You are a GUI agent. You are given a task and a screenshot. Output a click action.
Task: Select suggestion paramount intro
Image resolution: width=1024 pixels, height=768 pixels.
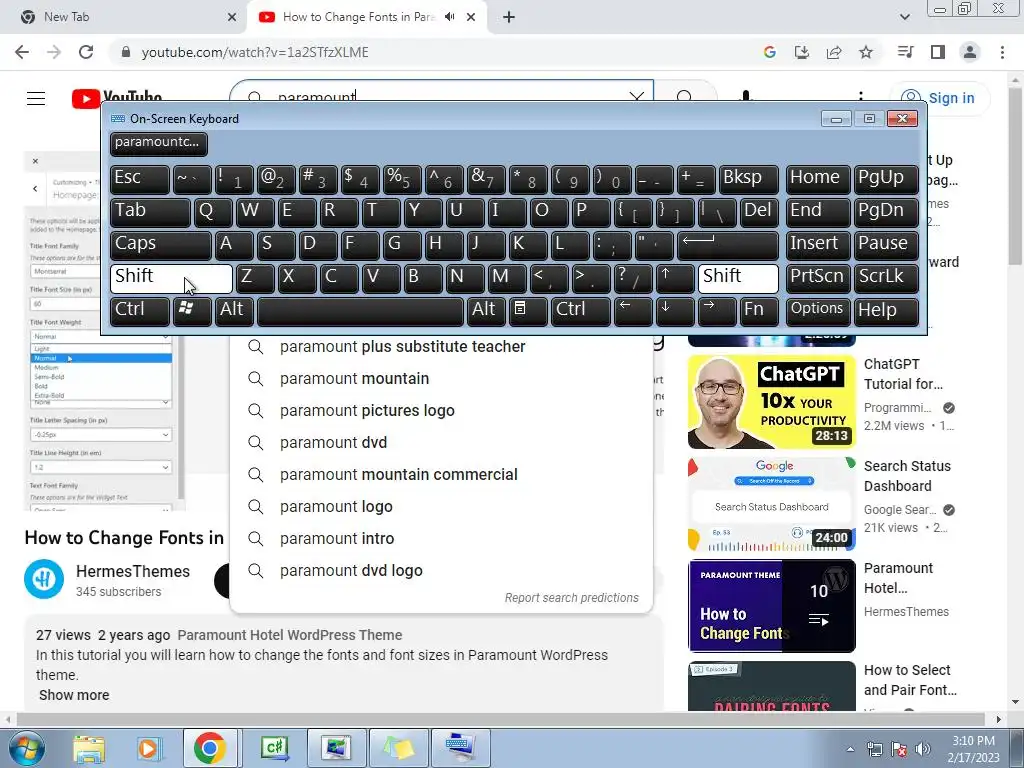point(441,539)
